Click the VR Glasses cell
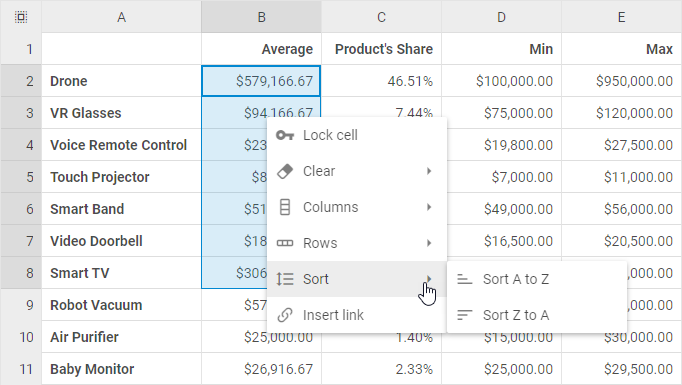The height and width of the screenshot is (385, 682). pyautogui.click(x=121, y=113)
